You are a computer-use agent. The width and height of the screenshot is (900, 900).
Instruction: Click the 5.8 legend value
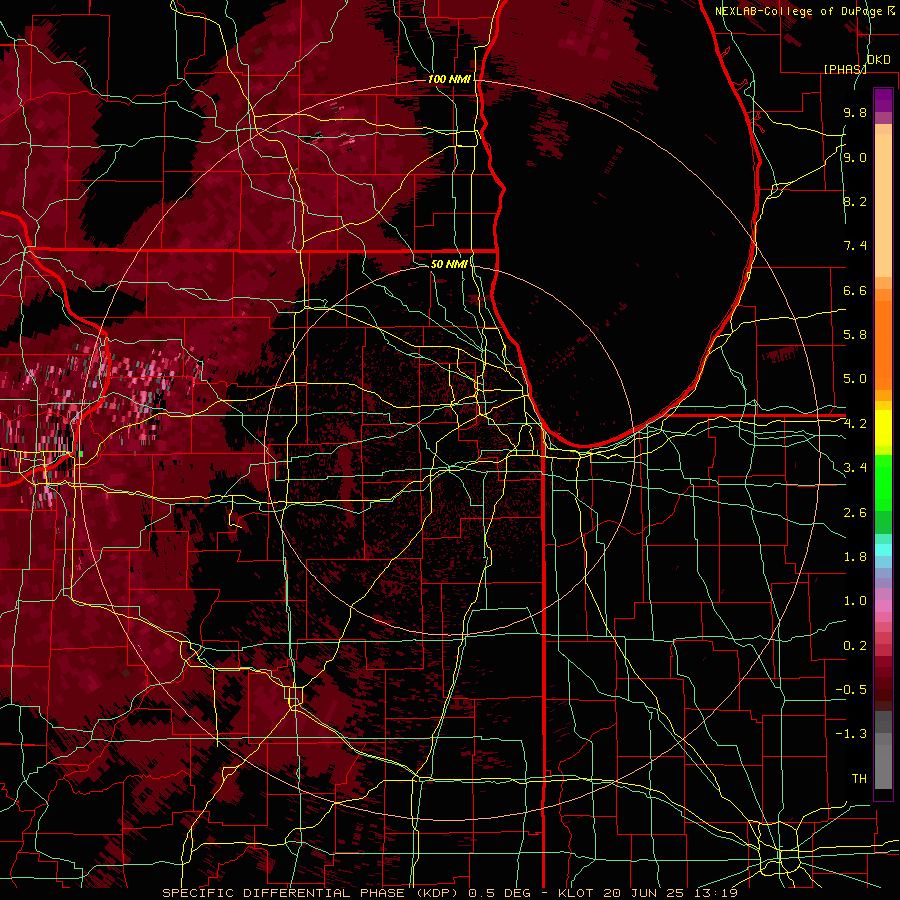pos(855,335)
